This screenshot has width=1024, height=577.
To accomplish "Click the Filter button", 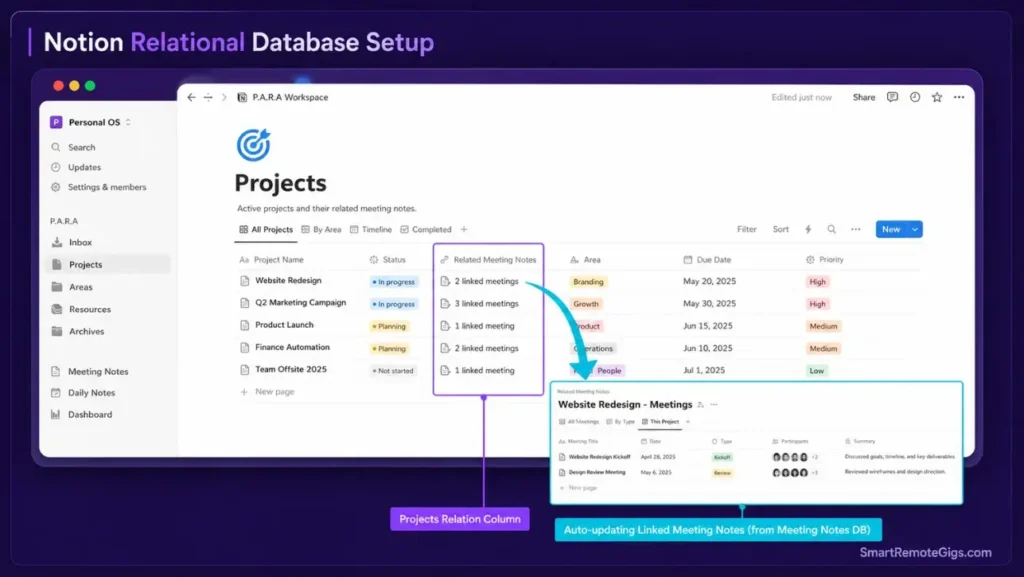I will coord(746,229).
